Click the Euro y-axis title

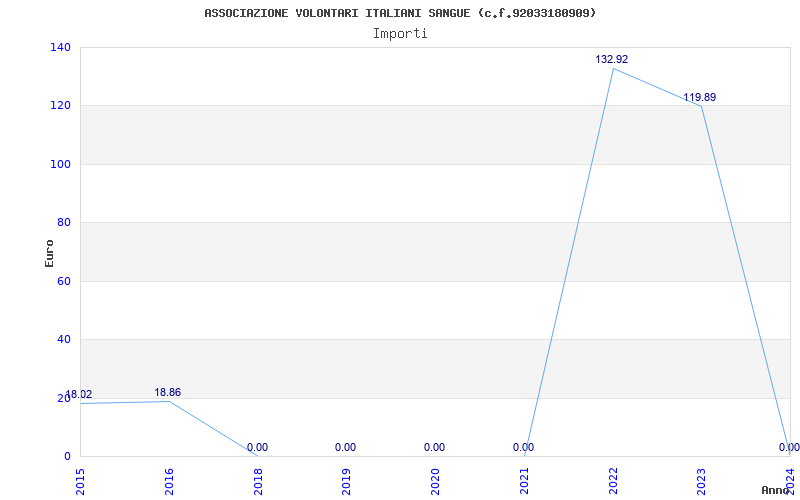pyautogui.click(x=49, y=254)
